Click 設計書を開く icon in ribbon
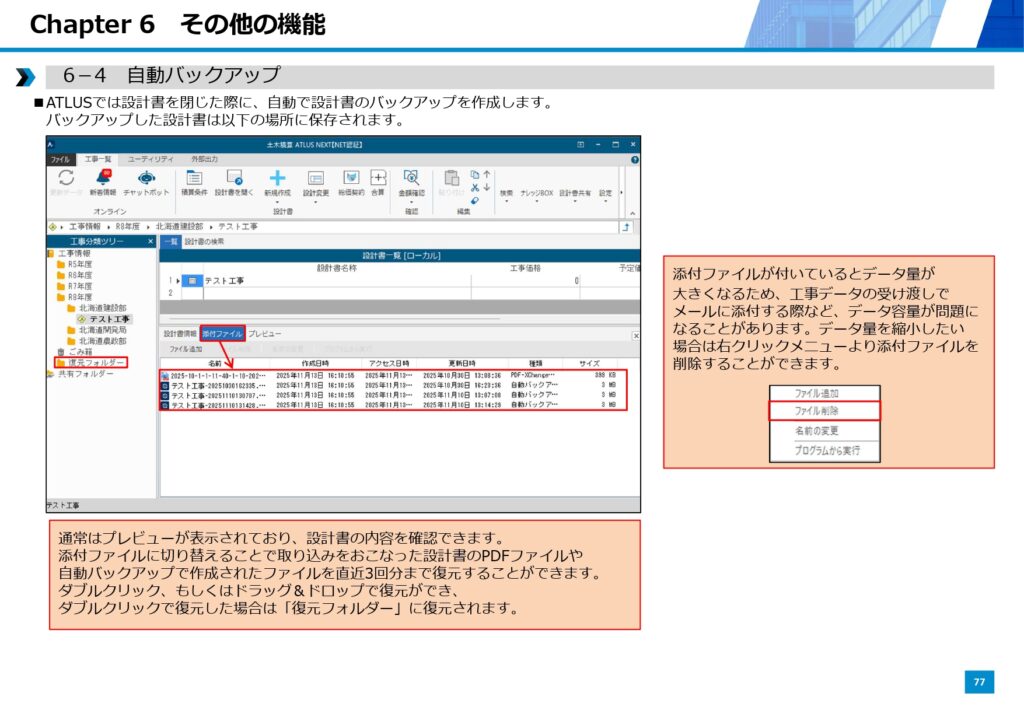The height and width of the screenshot is (724, 1024). [x=234, y=178]
